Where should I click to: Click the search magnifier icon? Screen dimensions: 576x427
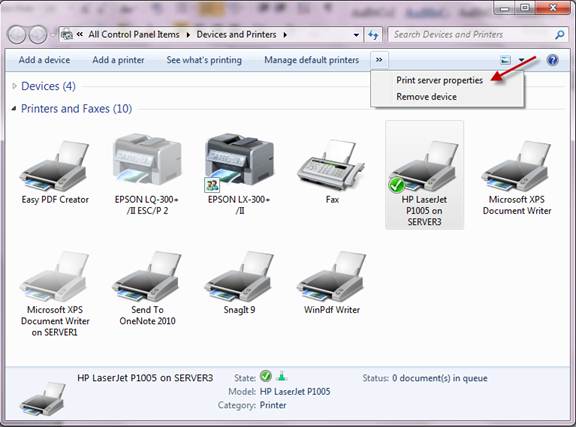point(559,35)
